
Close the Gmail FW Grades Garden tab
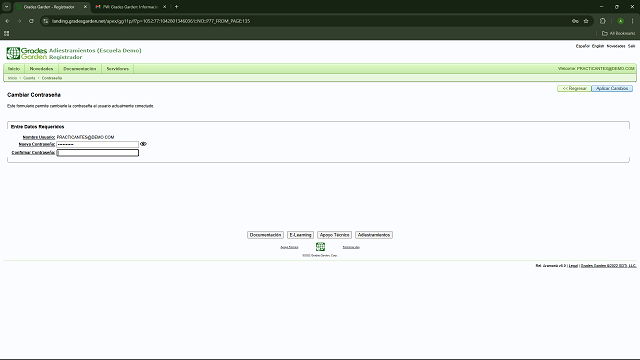pyautogui.click(x=164, y=7)
